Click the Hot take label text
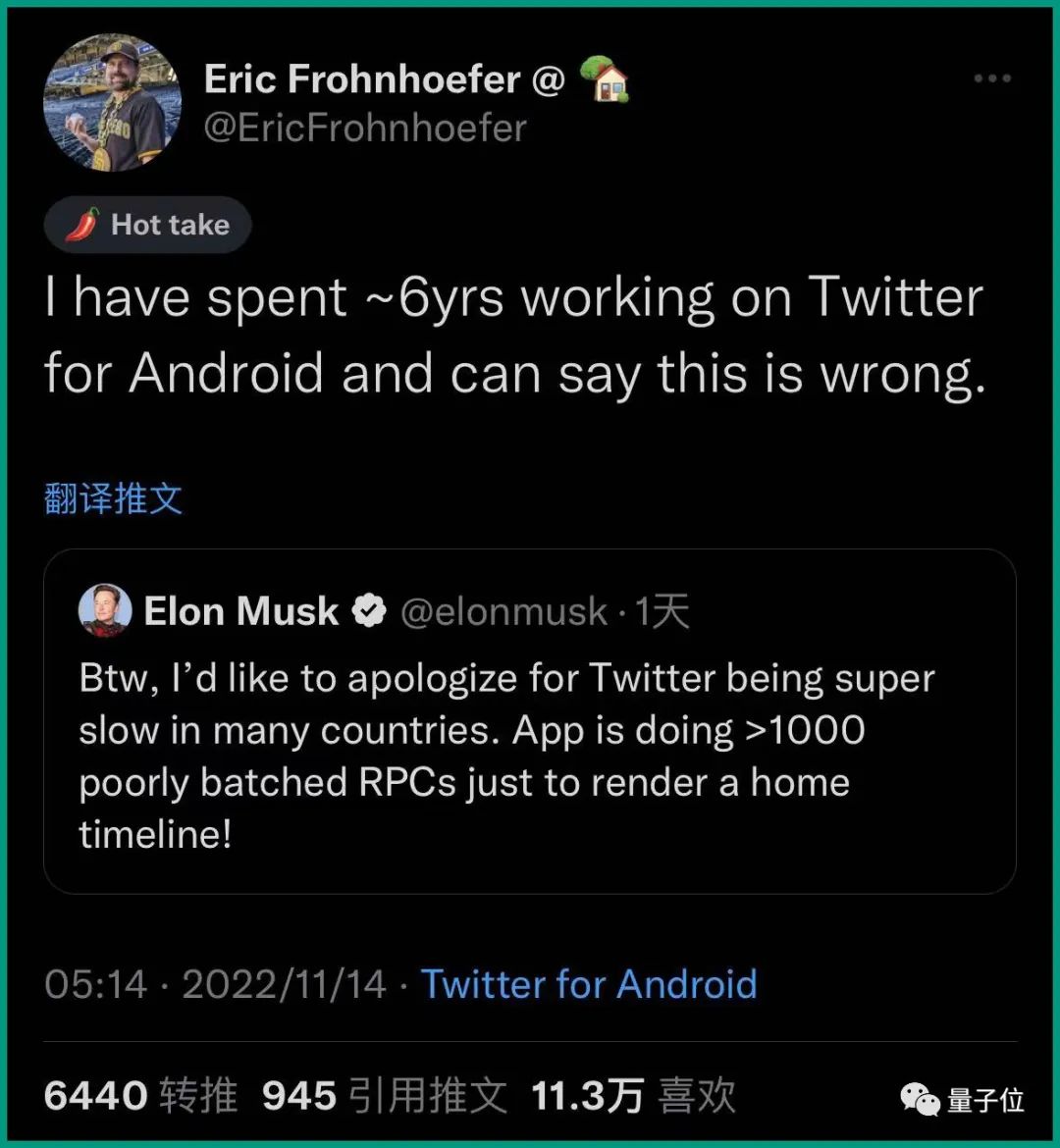The height and width of the screenshot is (1148, 1060). point(170,225)
